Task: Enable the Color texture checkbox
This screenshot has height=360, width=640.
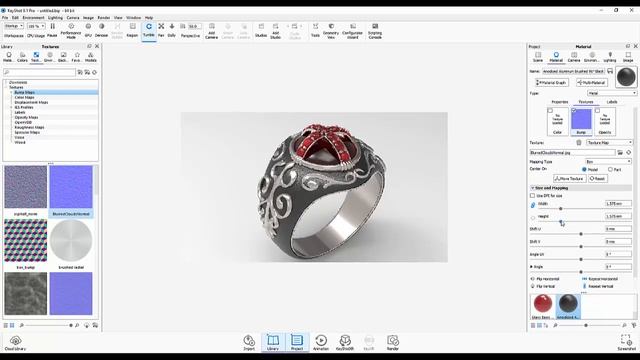Action: click(550, 111)
